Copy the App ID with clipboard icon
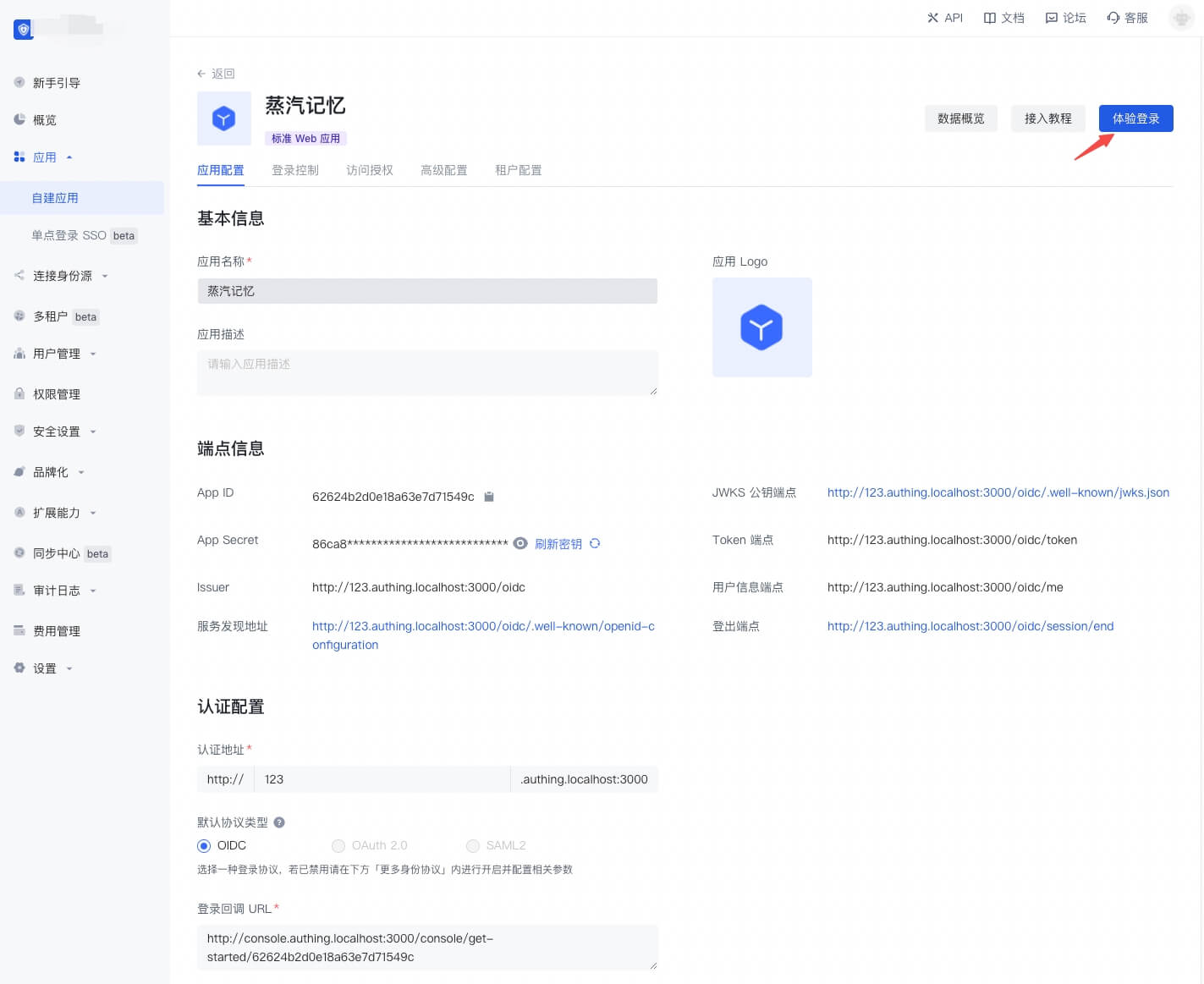 click(489, 497)
